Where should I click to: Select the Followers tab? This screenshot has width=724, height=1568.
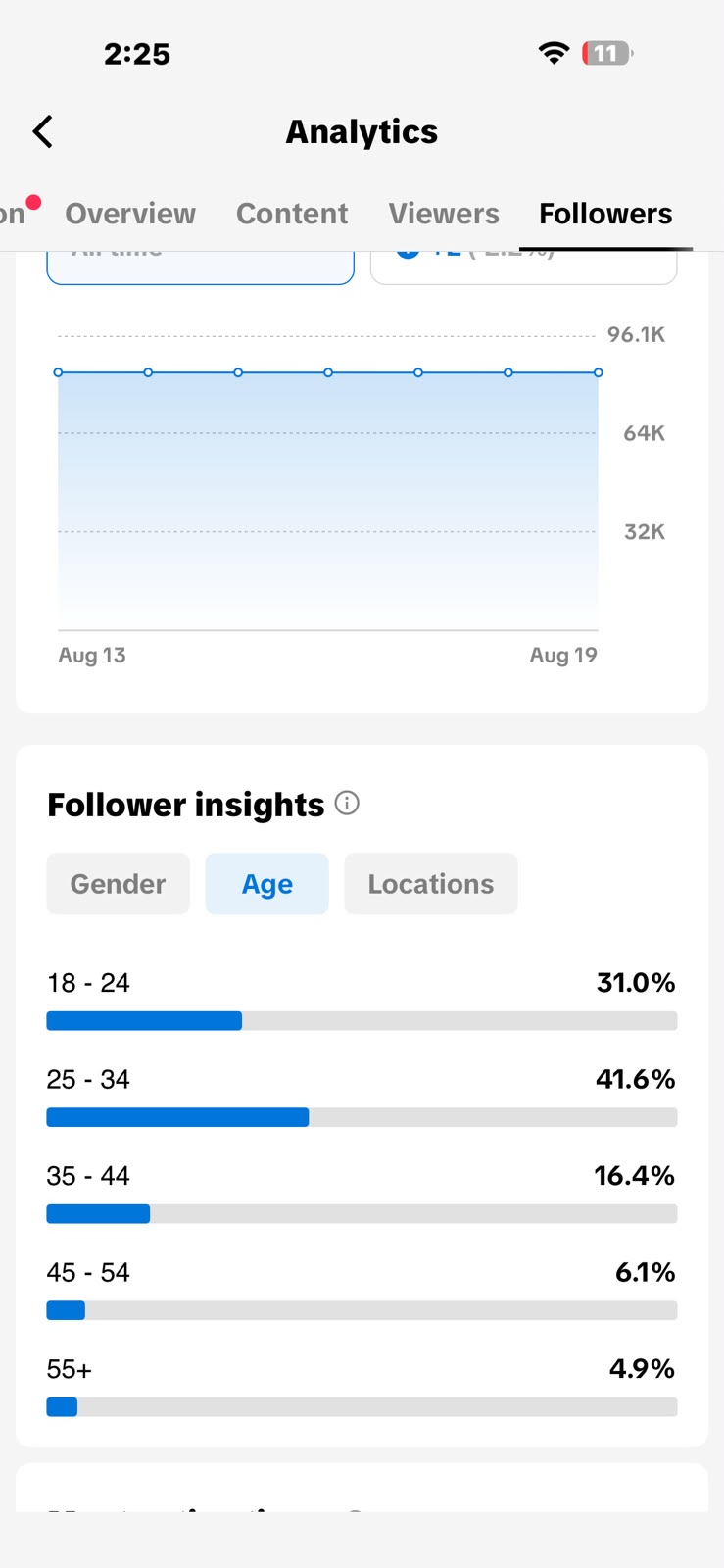click(x=605, y=214)
